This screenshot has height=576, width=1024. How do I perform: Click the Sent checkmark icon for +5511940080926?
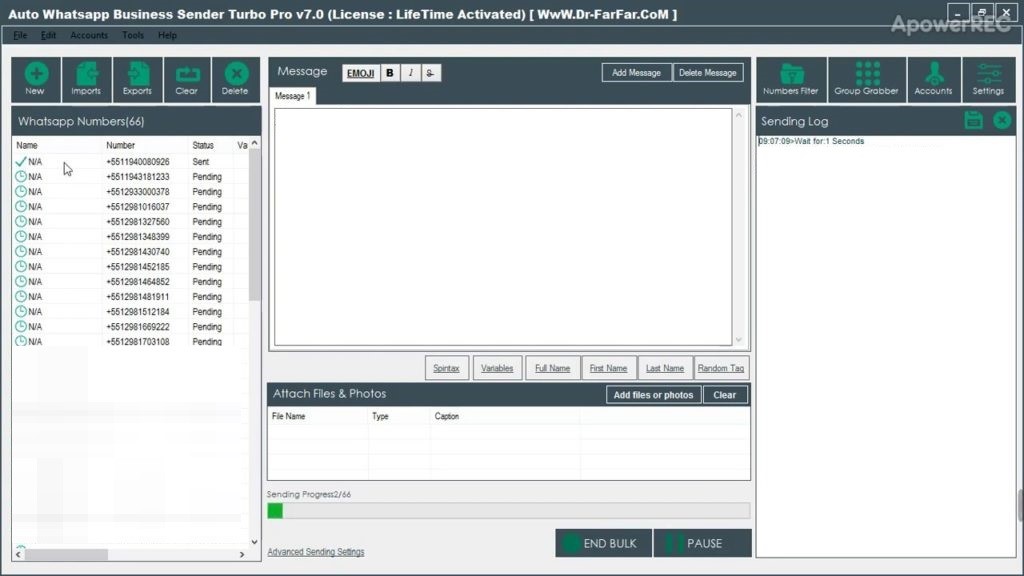pos(21,161)
